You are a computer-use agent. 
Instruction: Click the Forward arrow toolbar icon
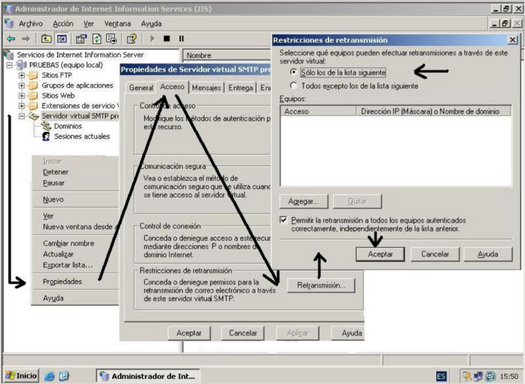tap(26, 39)
